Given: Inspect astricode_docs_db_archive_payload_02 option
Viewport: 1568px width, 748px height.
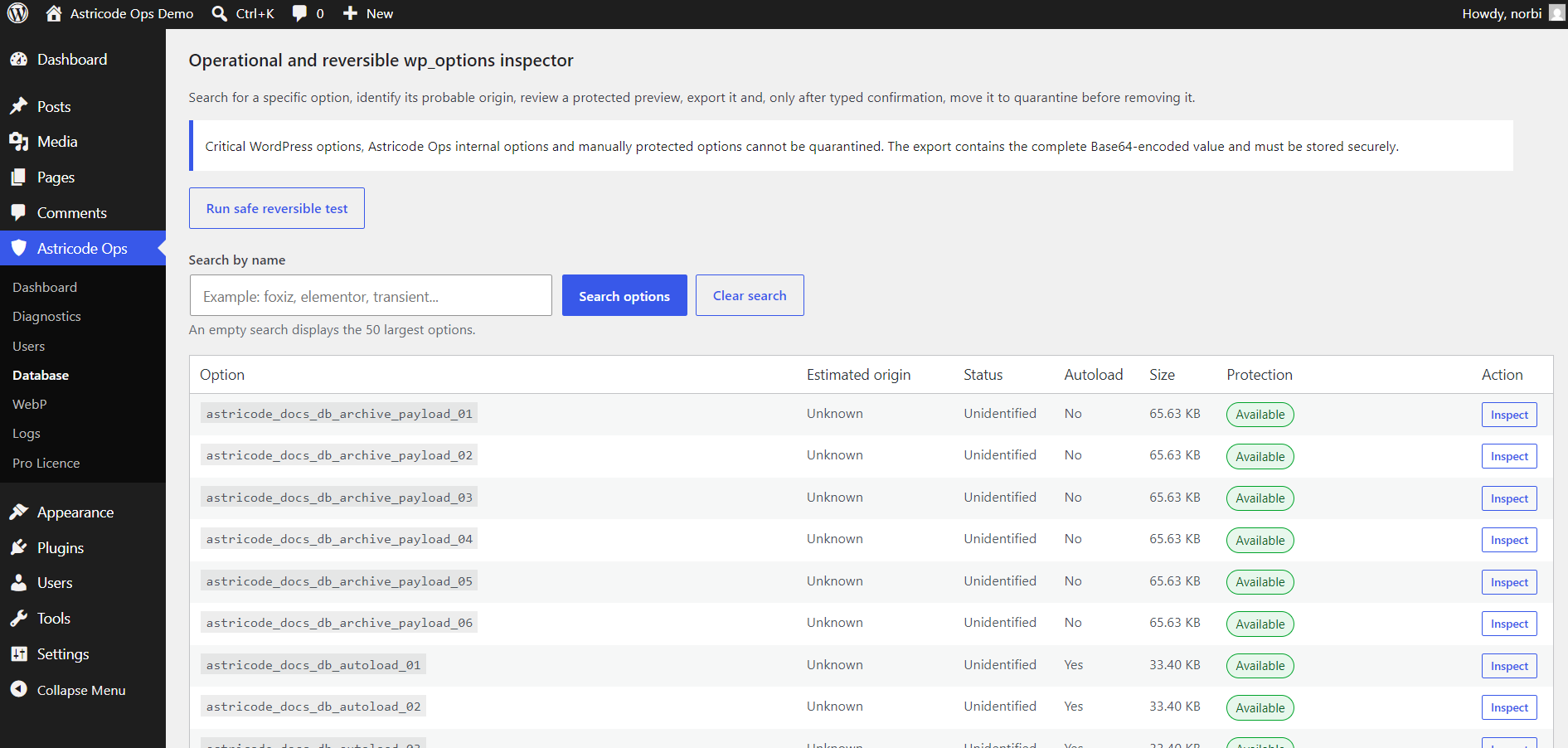Looking at the screenshot, I should (1509, 456).
